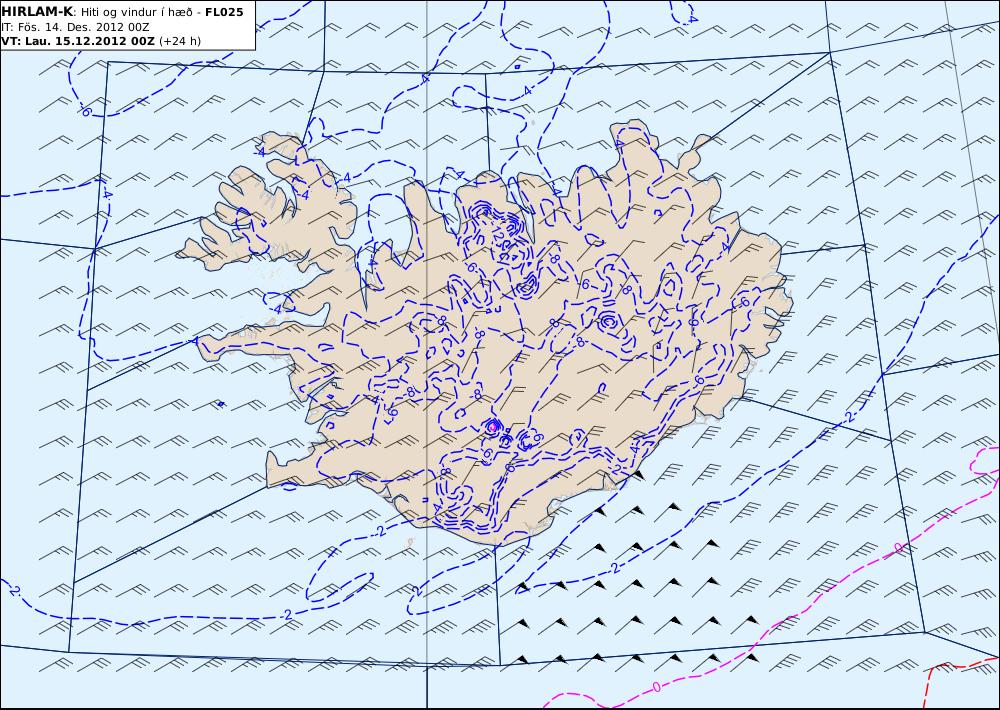Select the '(+24 h)' forecast offset text
The width and height of the screenshot is (1000, 710).
pos(180,41)
